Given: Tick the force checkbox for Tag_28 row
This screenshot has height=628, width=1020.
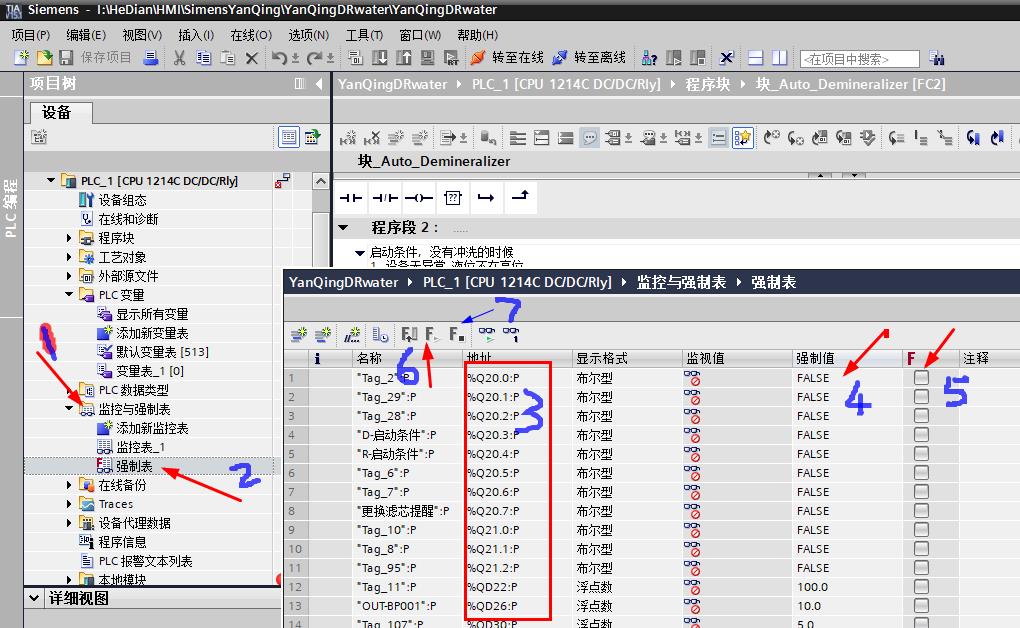Looking at the screenshot, I should click(x=921, y=416).
